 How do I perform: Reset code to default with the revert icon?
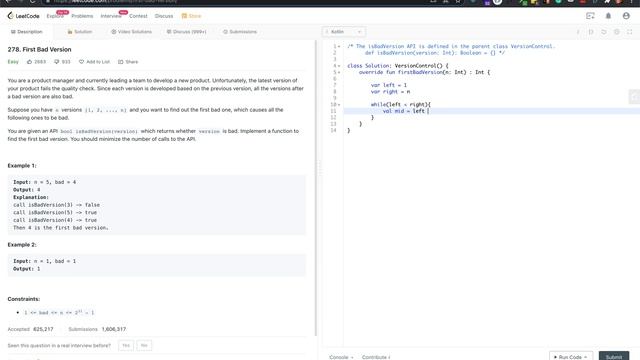click(604, 32)
